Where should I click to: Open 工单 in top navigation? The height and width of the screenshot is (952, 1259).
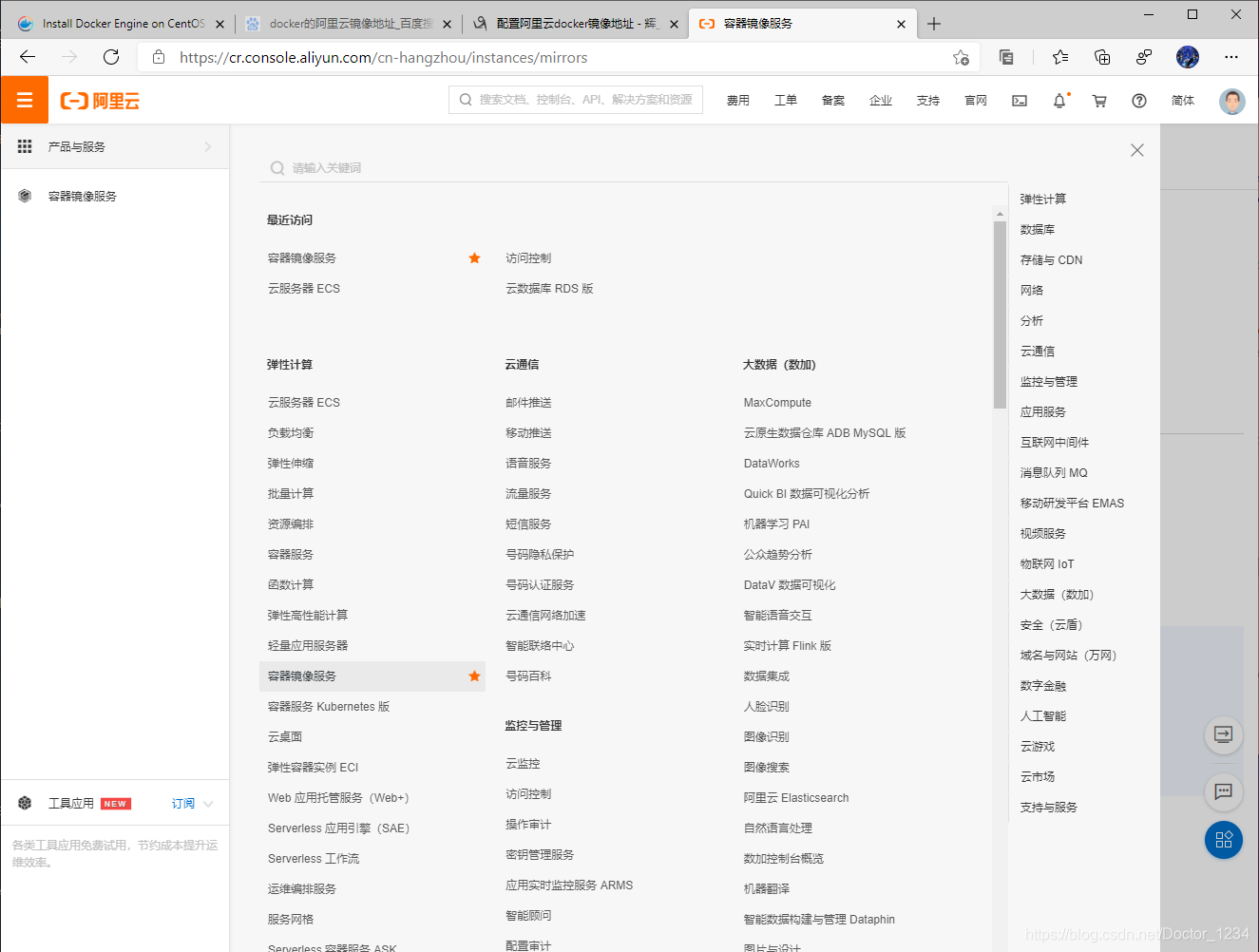pyautogui.click(x=786, y=101)
